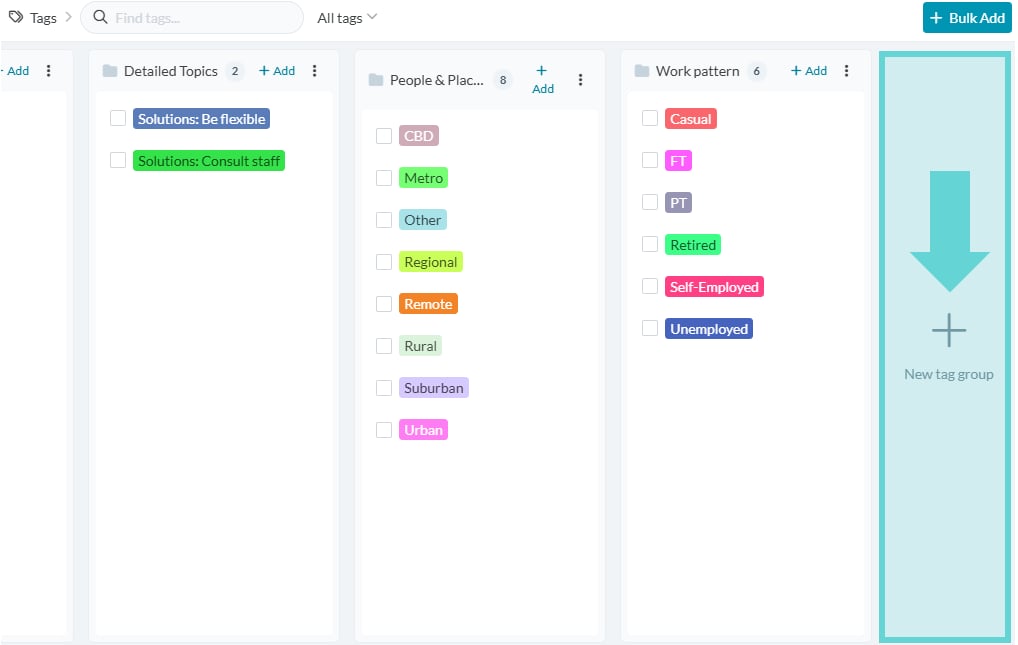Click the Metro tag label

click(423, 178)
